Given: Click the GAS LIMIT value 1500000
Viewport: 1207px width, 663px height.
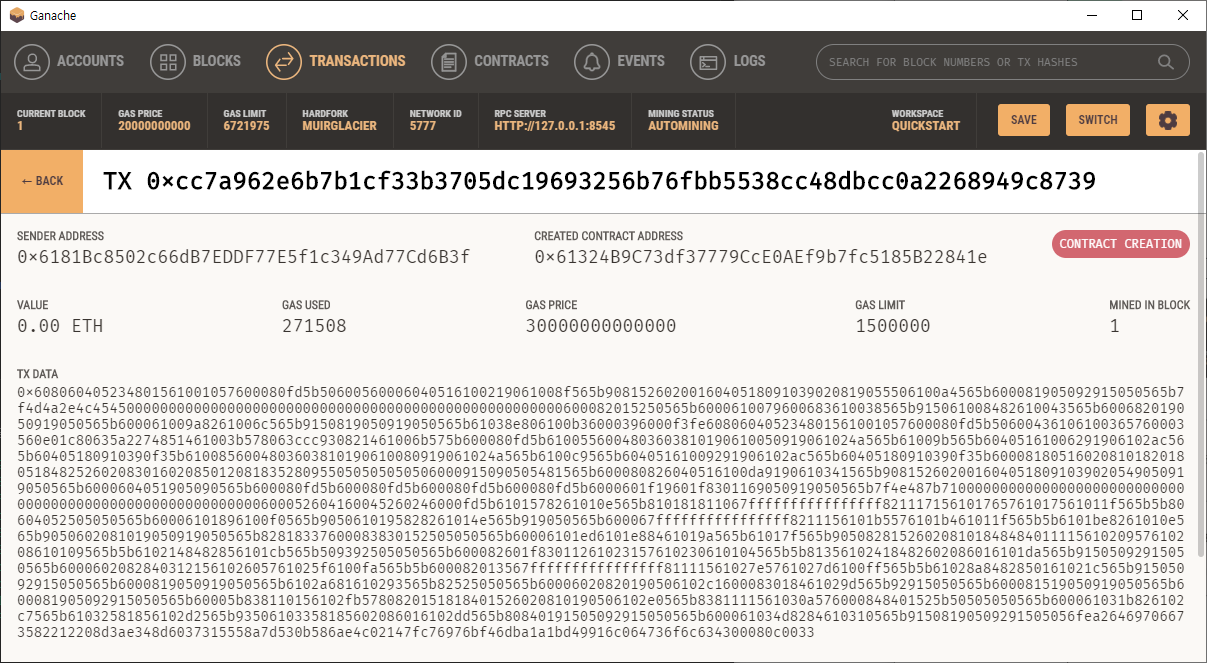Looking at the screenshot, I should coord(893,326).
